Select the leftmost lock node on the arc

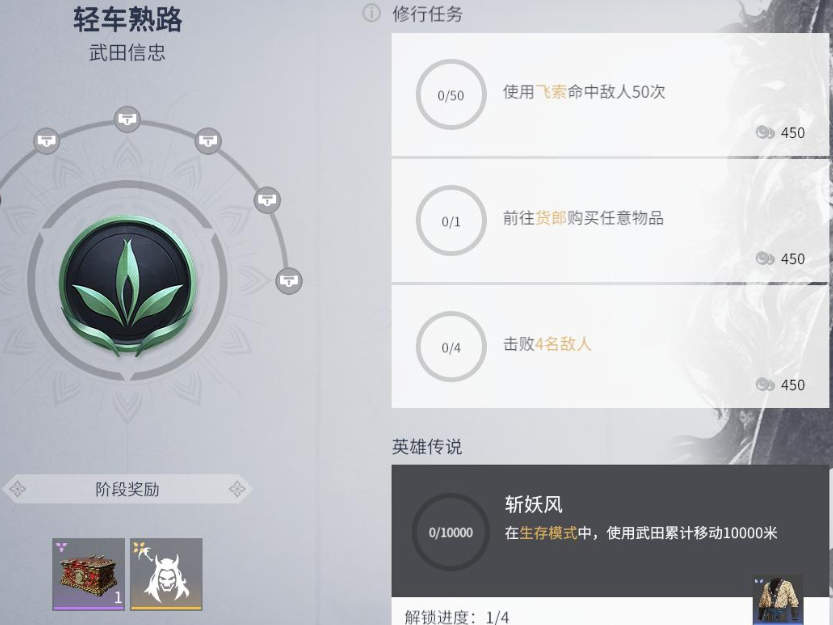pyautogui.click(x=47, y=141)
